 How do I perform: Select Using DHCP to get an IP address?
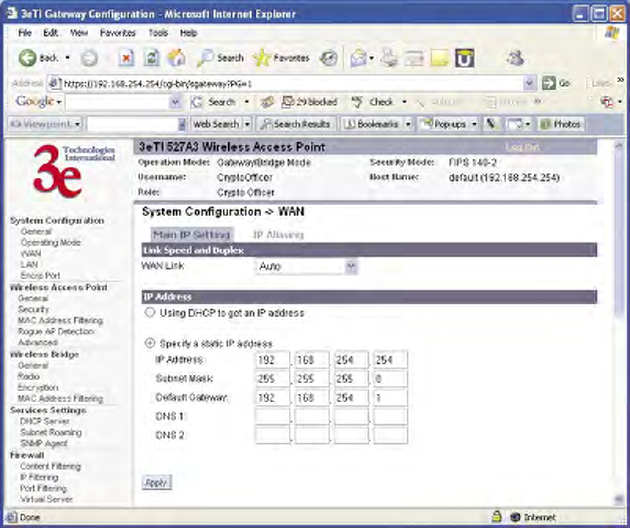(150, 313)
